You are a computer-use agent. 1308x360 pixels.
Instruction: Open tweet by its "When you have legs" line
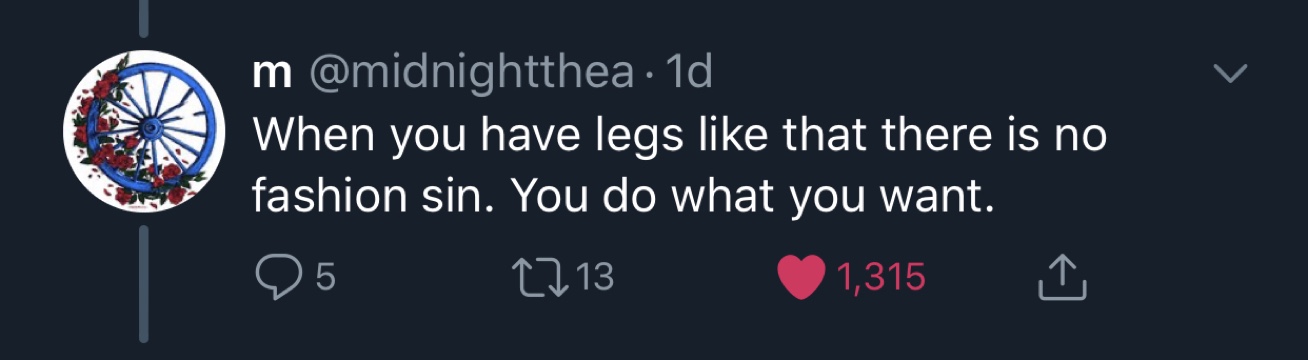pyautogui.click(x=679, y=135)
